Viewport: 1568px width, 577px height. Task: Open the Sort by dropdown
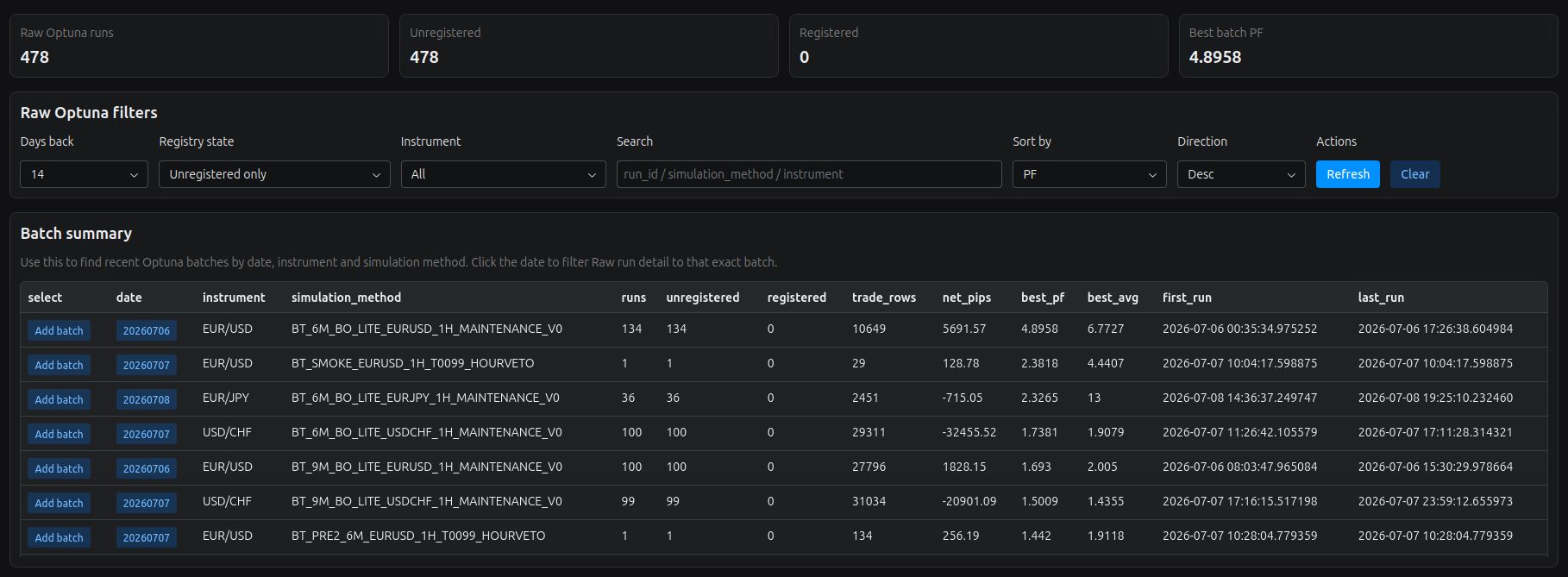point(1089,174)
